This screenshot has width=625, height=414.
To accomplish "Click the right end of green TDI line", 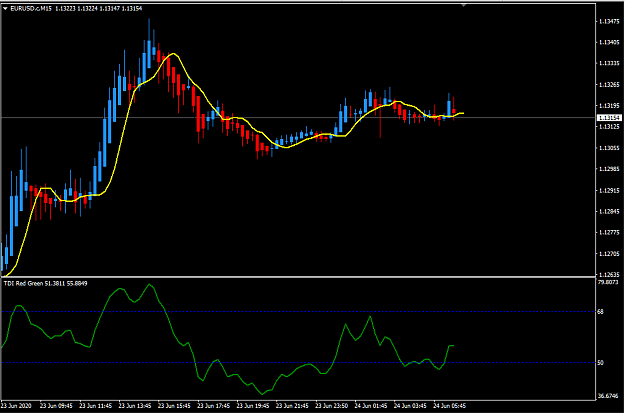I will (x=453, y=345).
